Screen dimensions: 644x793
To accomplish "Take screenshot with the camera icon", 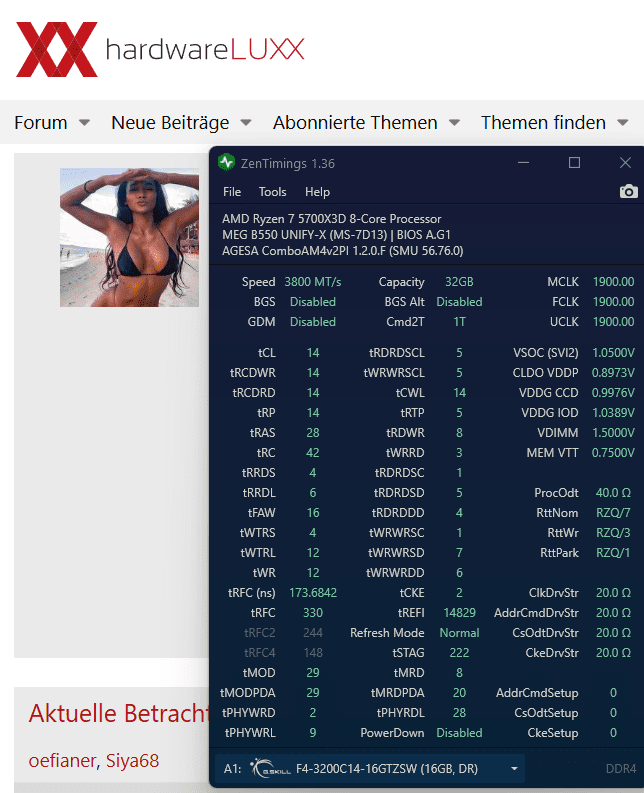I will point(628,191).
